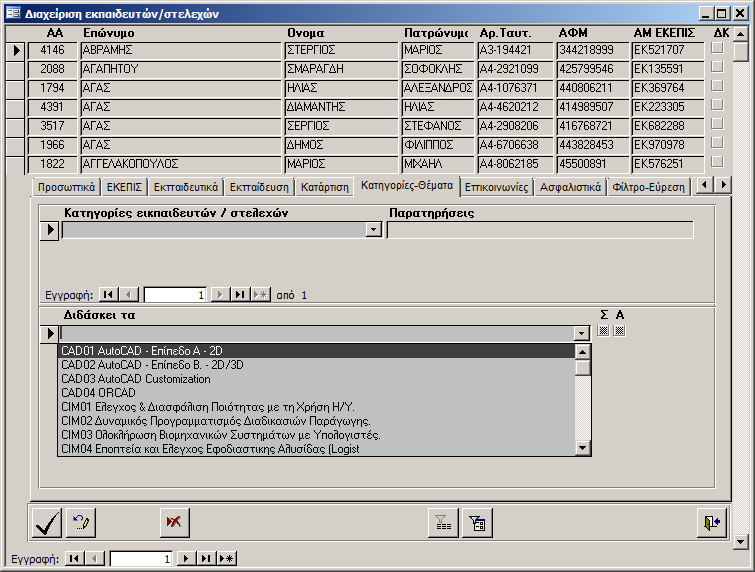Click the filter by form icon

click(476, 522)
